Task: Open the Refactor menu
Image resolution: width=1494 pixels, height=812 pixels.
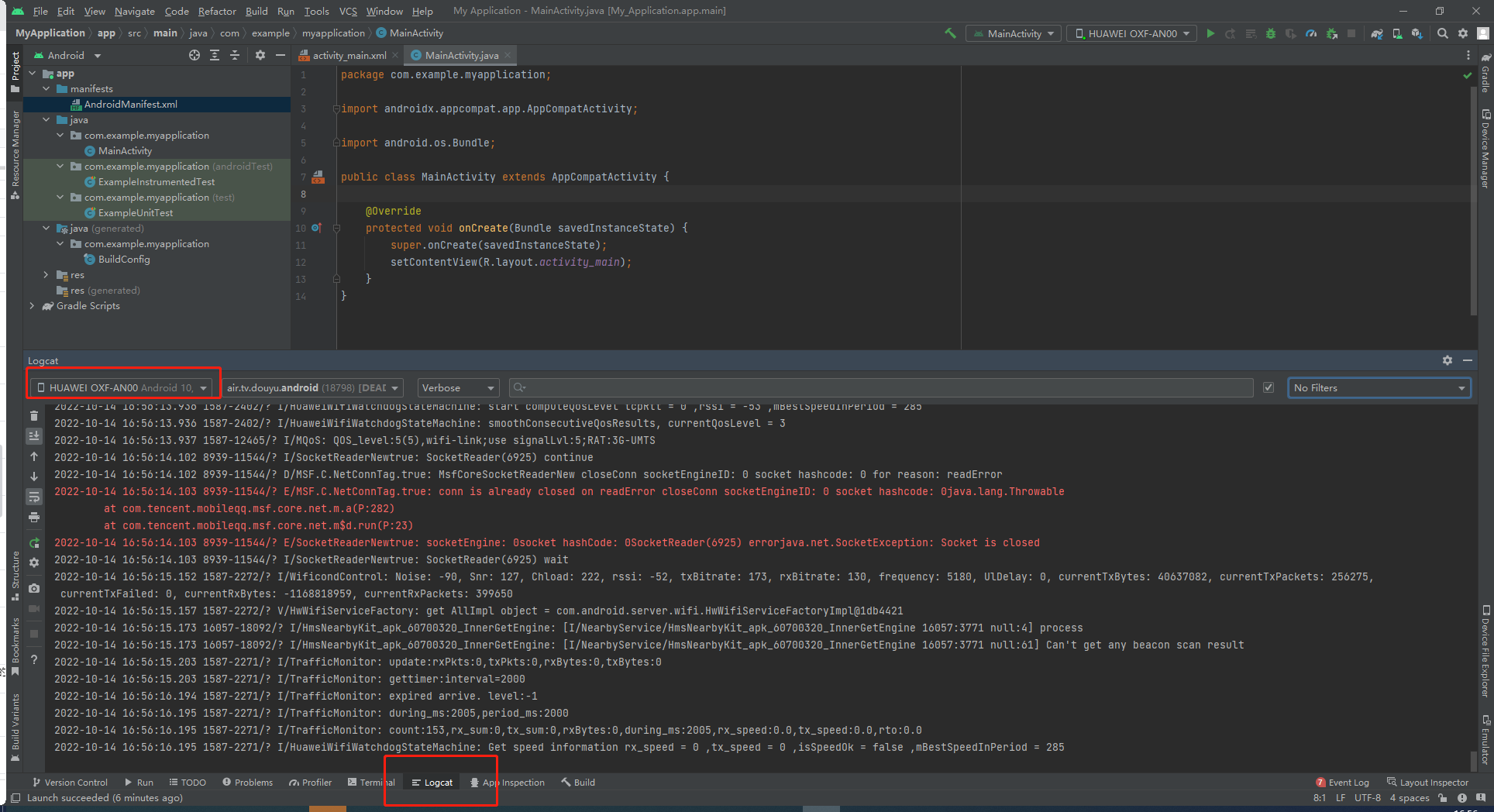Action: [x=217, y=11]
